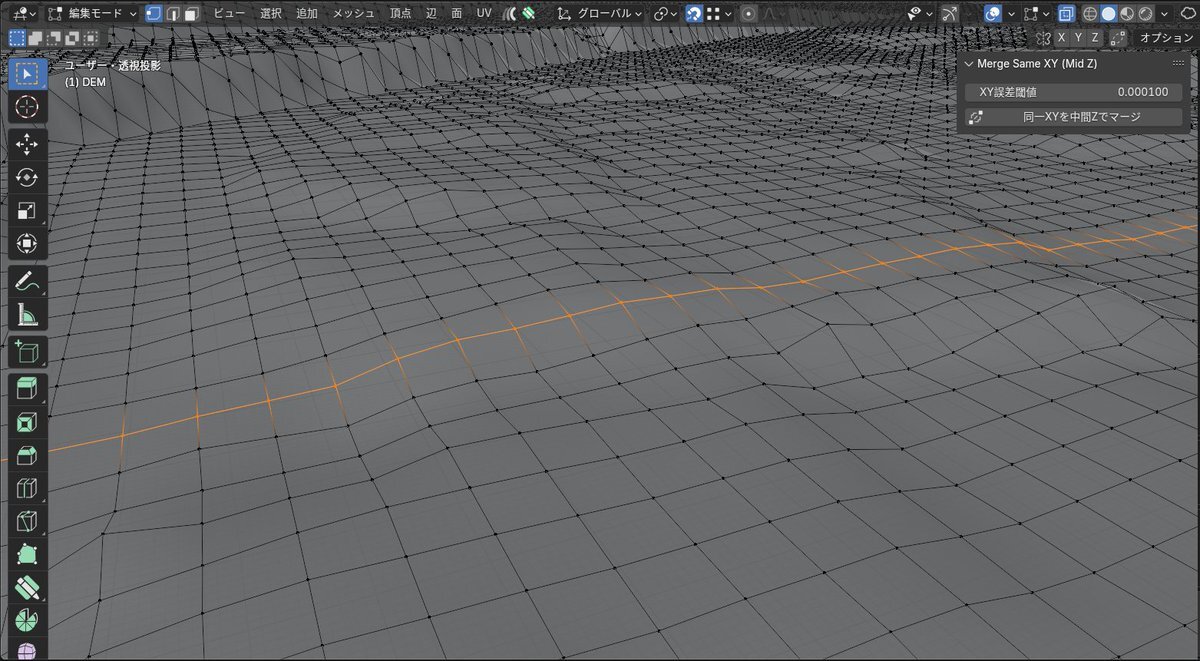
Task: Open the ビュー menu
Action: tap(229, 14)
